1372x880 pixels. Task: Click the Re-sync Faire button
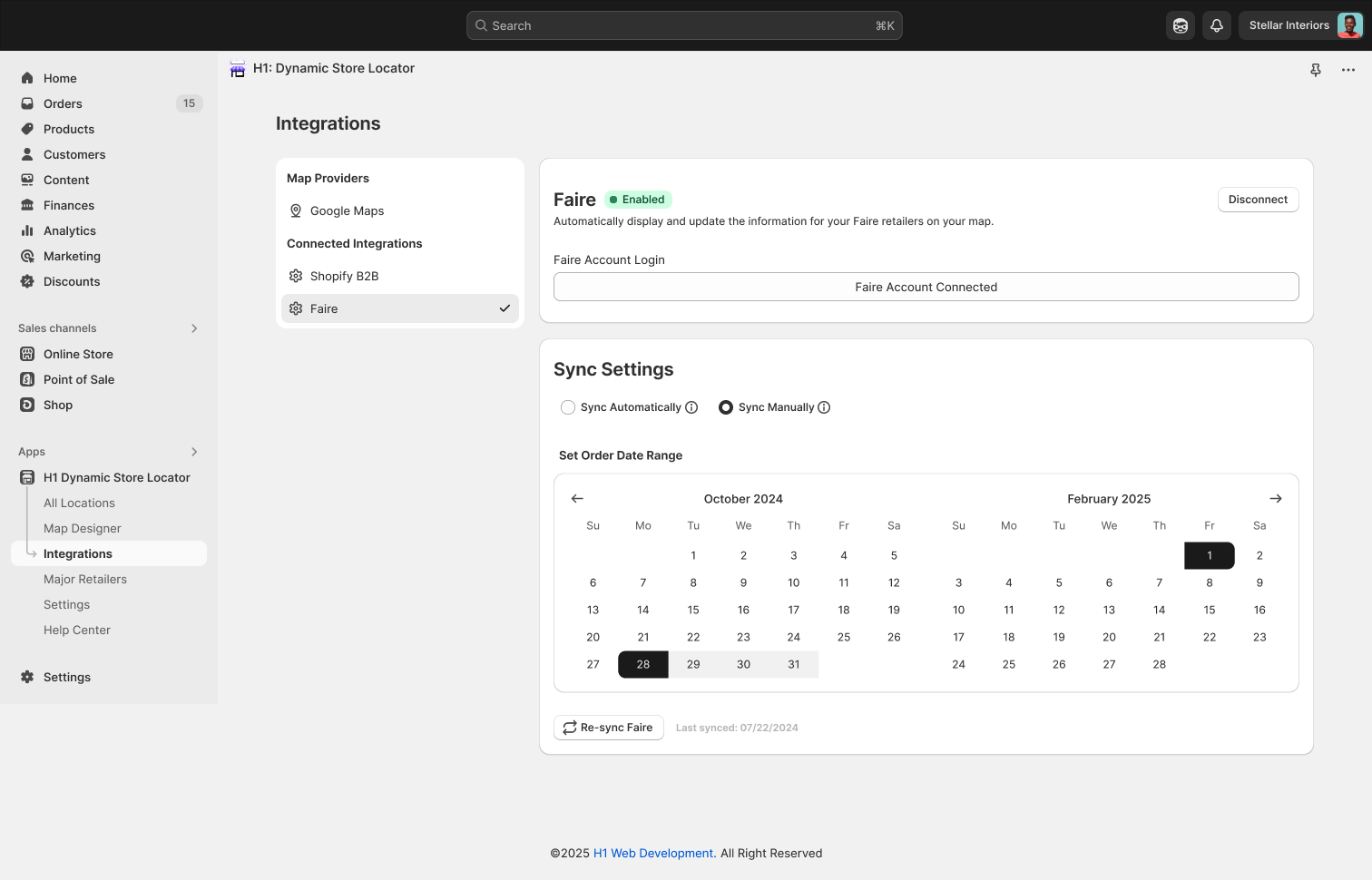point(608,728)
